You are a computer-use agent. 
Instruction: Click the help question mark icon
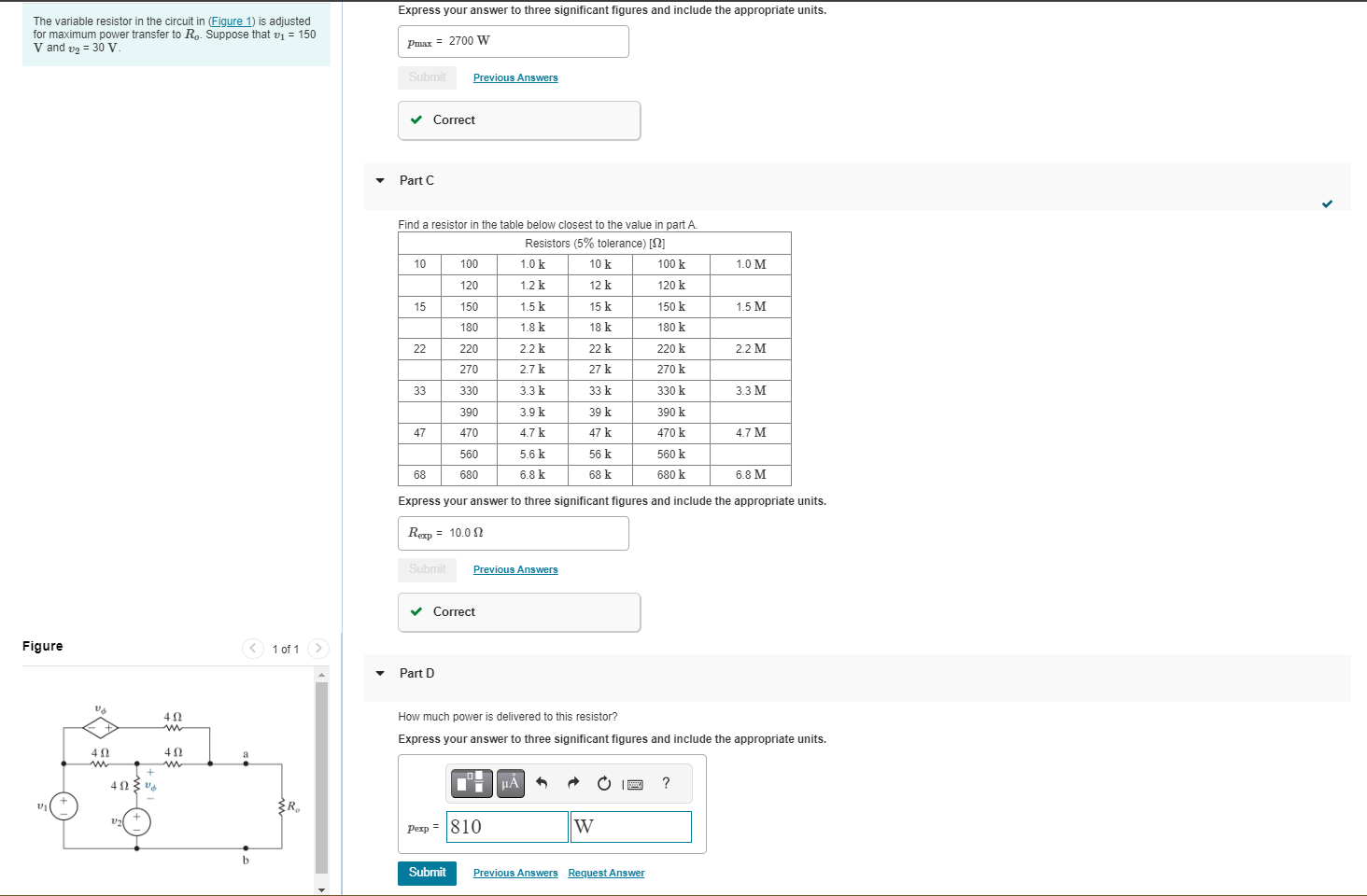pyautogui.click(x=665, y=783)
